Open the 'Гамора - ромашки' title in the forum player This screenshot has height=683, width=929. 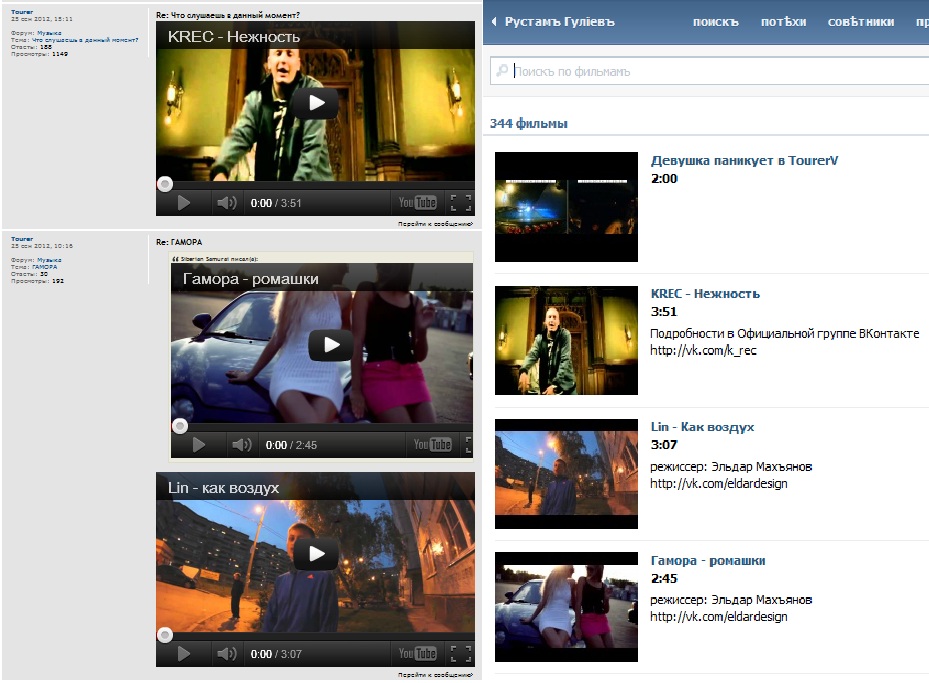click(x=251, y=279)
